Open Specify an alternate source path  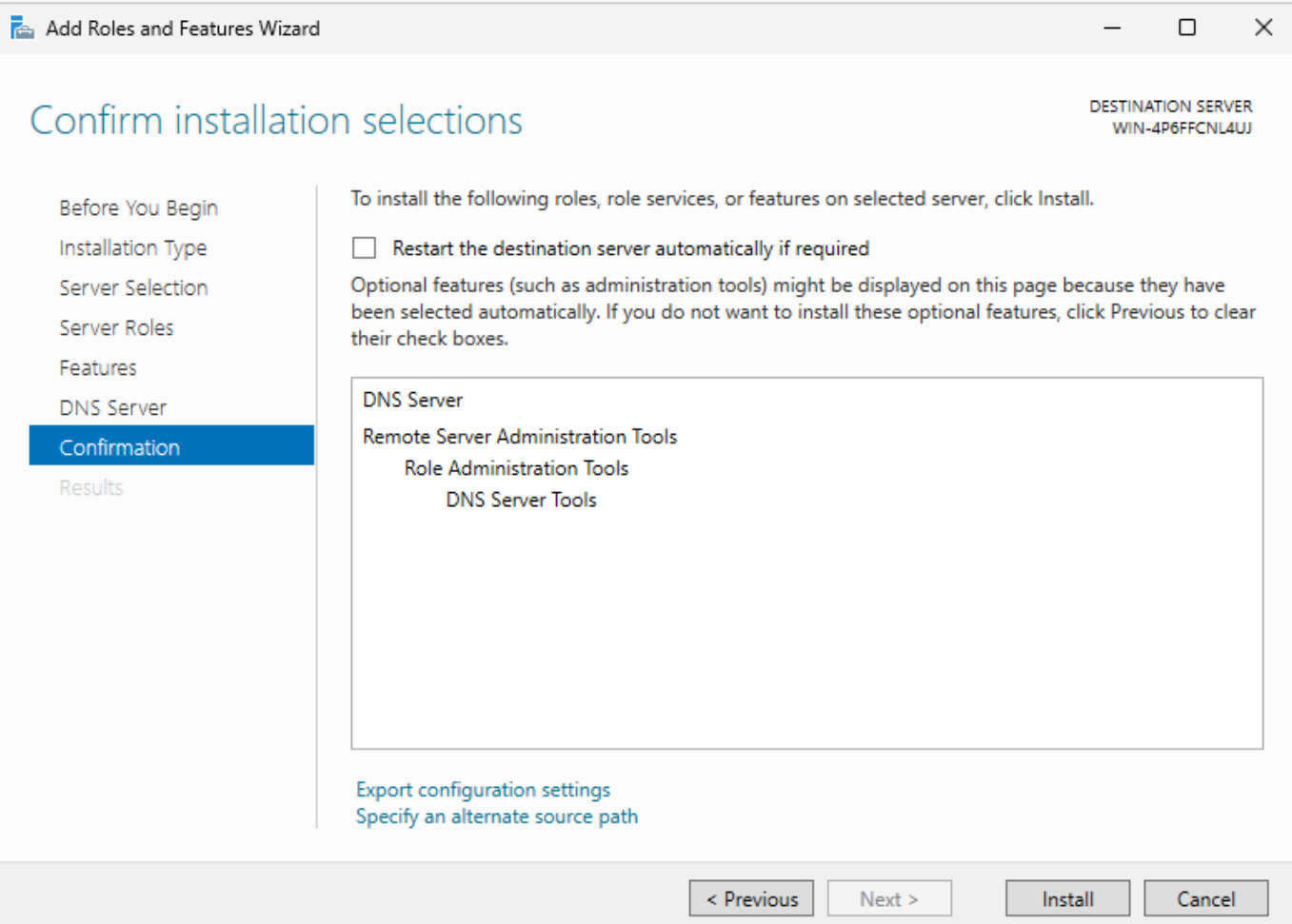coord(496,816)
